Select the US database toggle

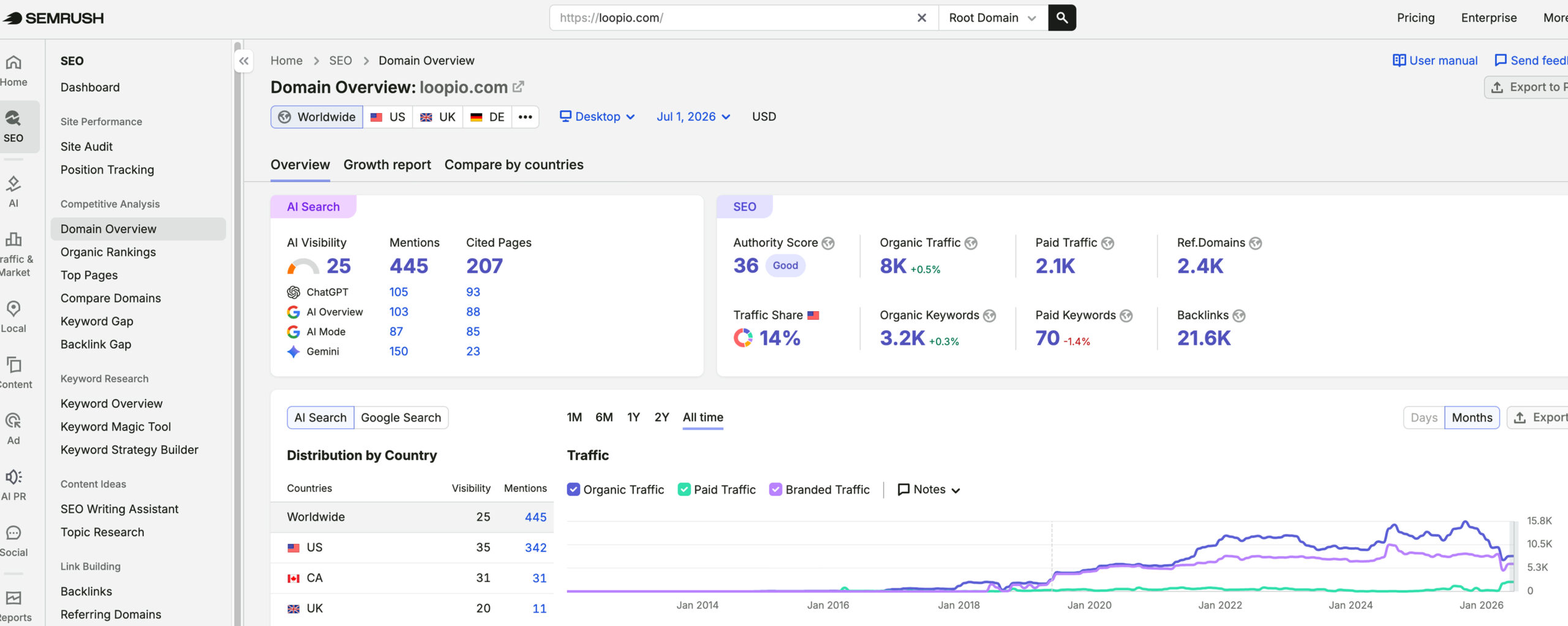point(388,117)
